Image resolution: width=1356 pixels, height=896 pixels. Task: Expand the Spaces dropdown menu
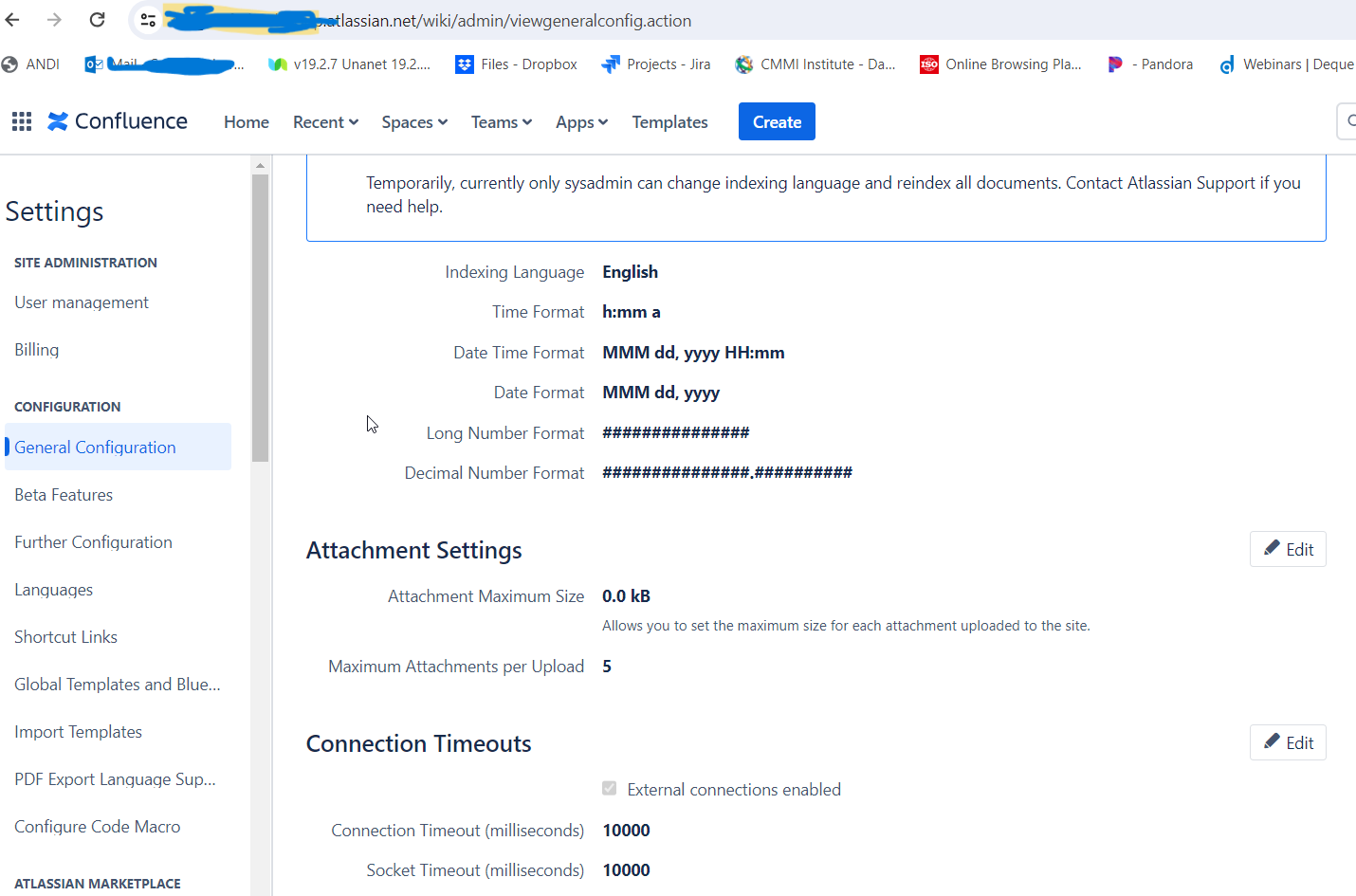414,122
